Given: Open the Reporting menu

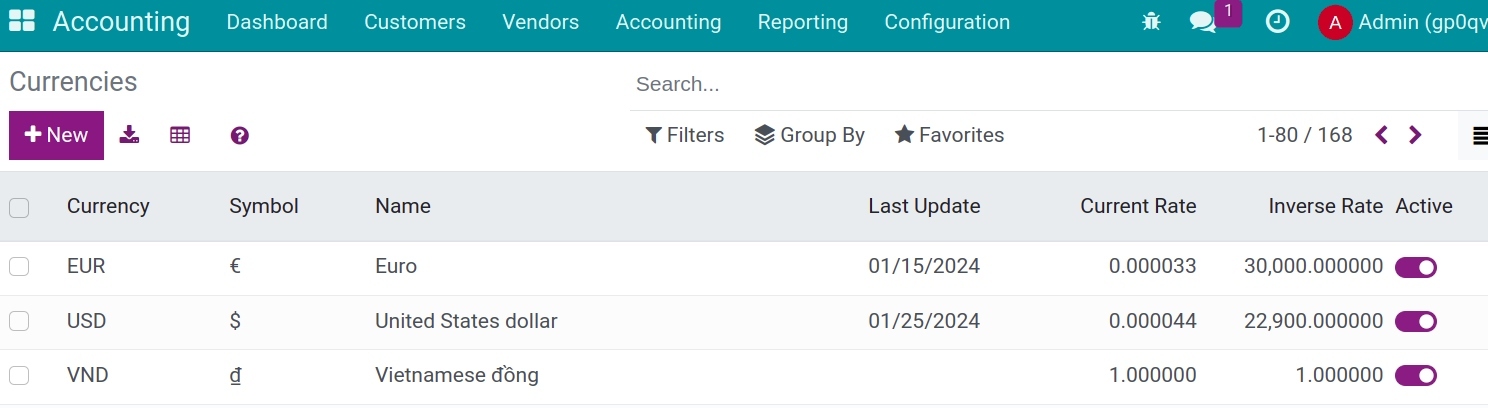Looking at the screenshot, I should [803, 22].
